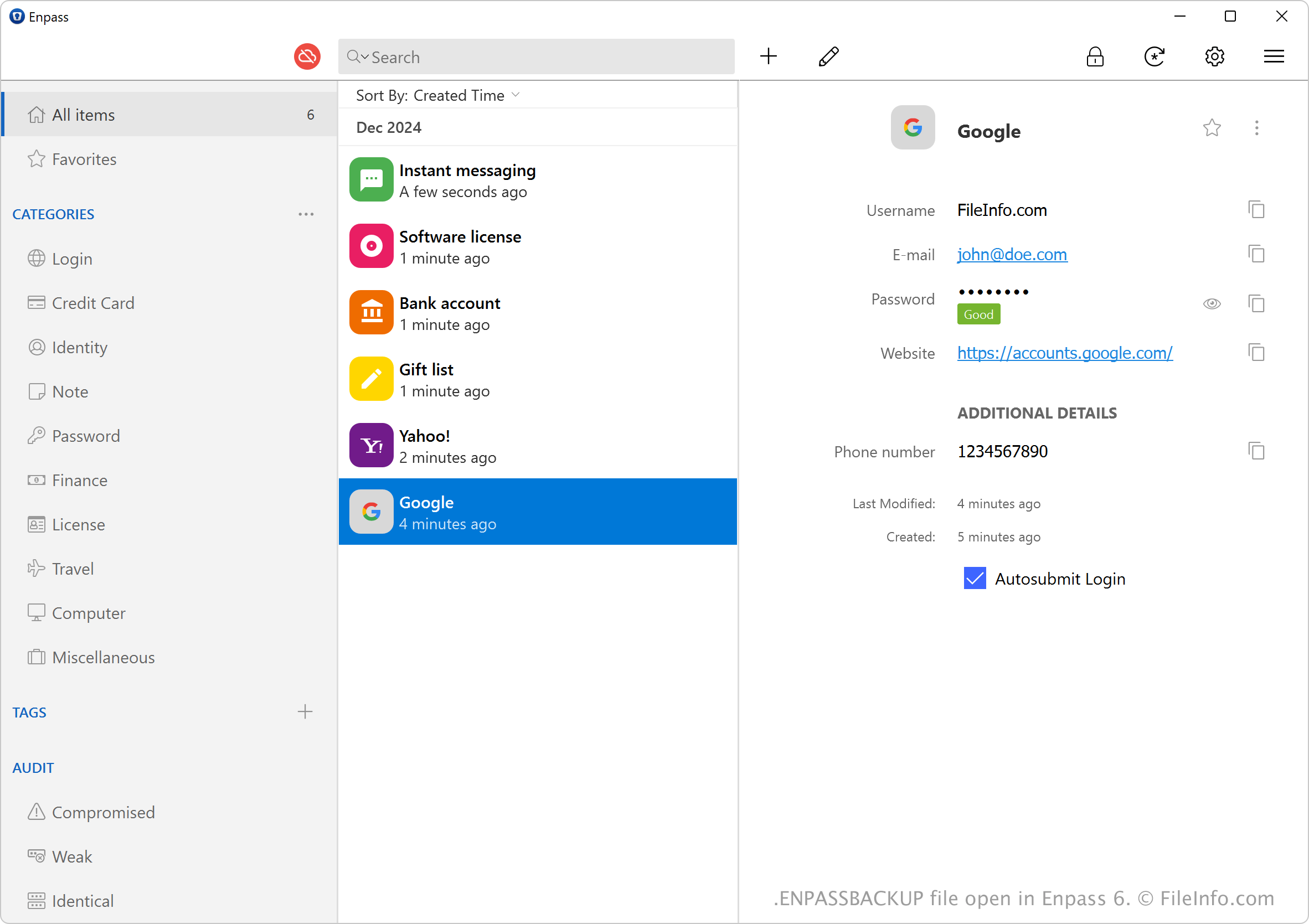Image resolution: width=1309 pixels, height=924 pixels.
Task: Open accounts.google.com website link
Action: click(1064, 353)
